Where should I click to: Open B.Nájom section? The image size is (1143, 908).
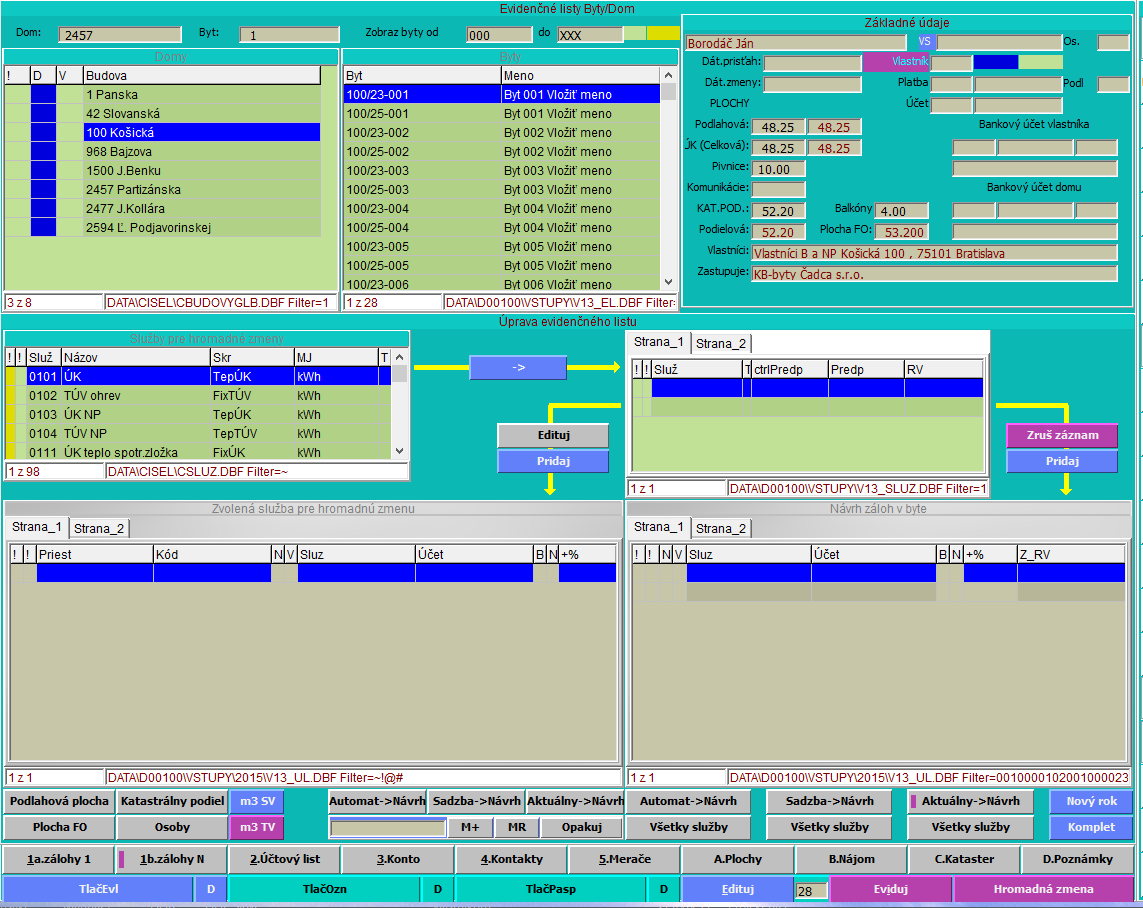851,860
